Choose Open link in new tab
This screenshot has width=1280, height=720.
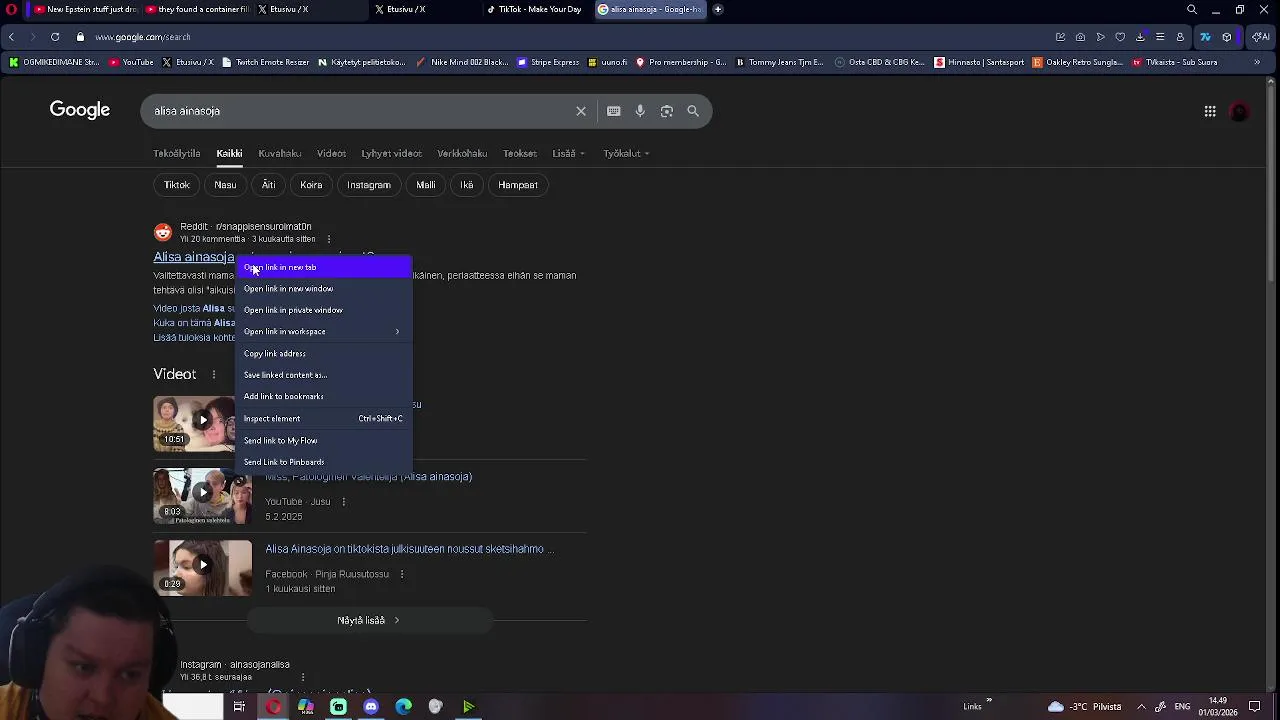tap(323, 267)
